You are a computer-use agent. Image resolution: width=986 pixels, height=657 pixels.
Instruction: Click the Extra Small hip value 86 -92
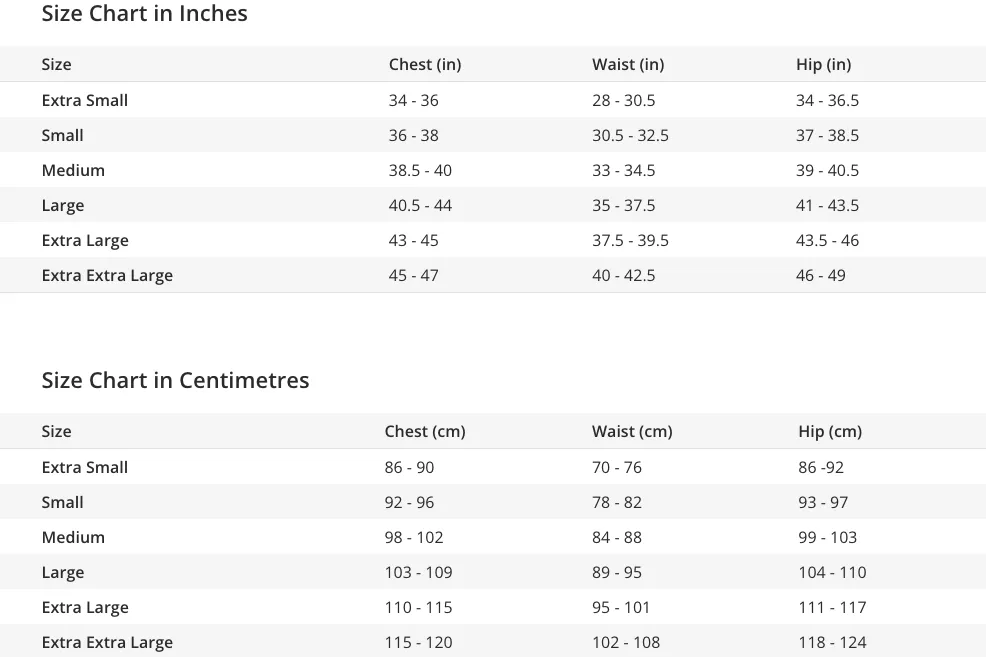pyautogui.click(x=821, y=467)
